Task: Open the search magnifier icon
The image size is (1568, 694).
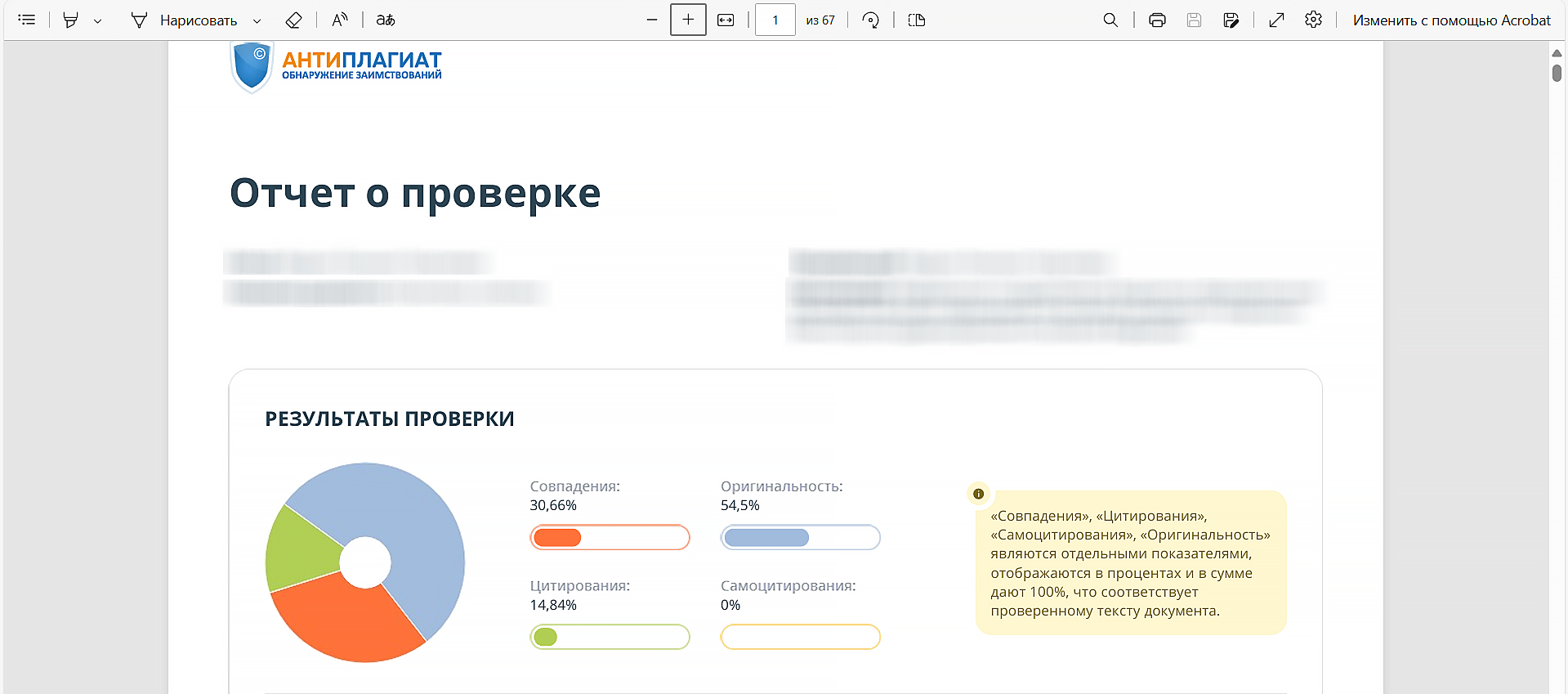Action: click(1110, 20)
